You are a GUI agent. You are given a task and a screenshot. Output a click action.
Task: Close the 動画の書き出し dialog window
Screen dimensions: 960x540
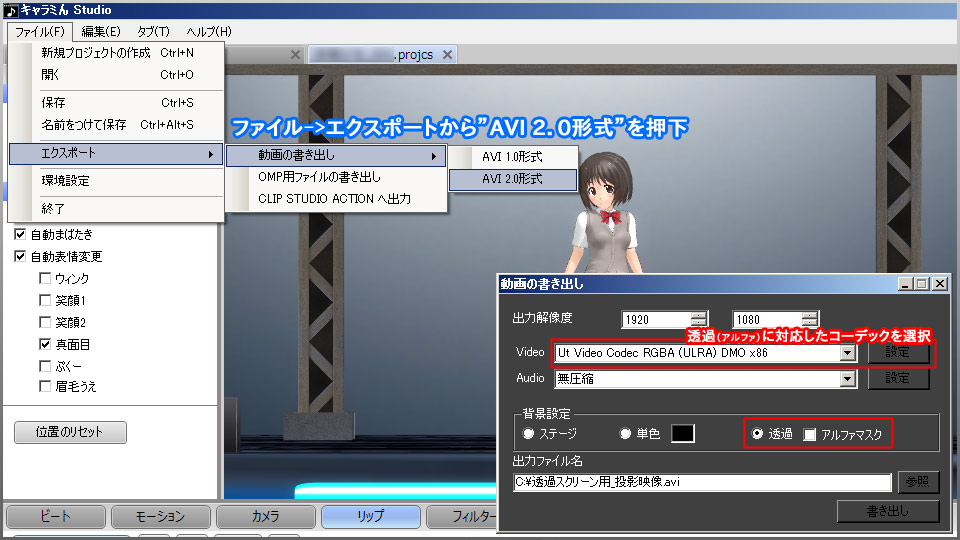(939, 284)
